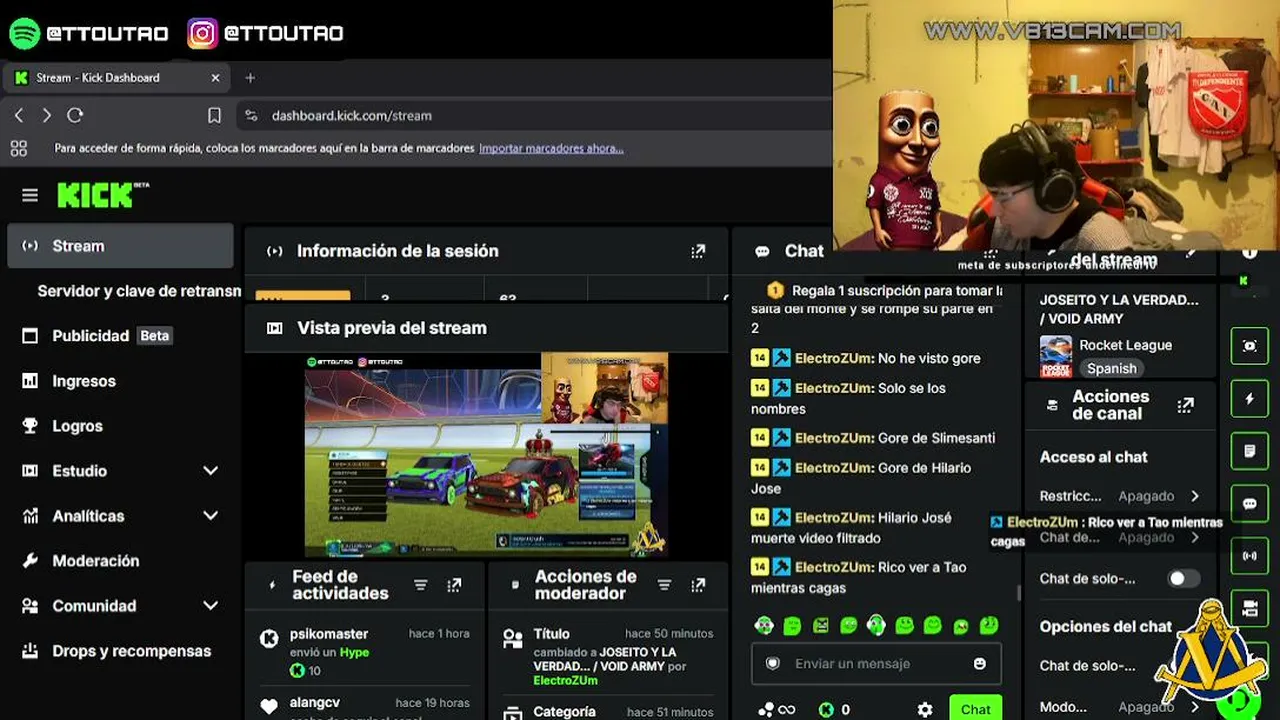The image size is (1280, 720).
Task: Click the chat bubble icon in right rail
Action: coord(1249,504)
